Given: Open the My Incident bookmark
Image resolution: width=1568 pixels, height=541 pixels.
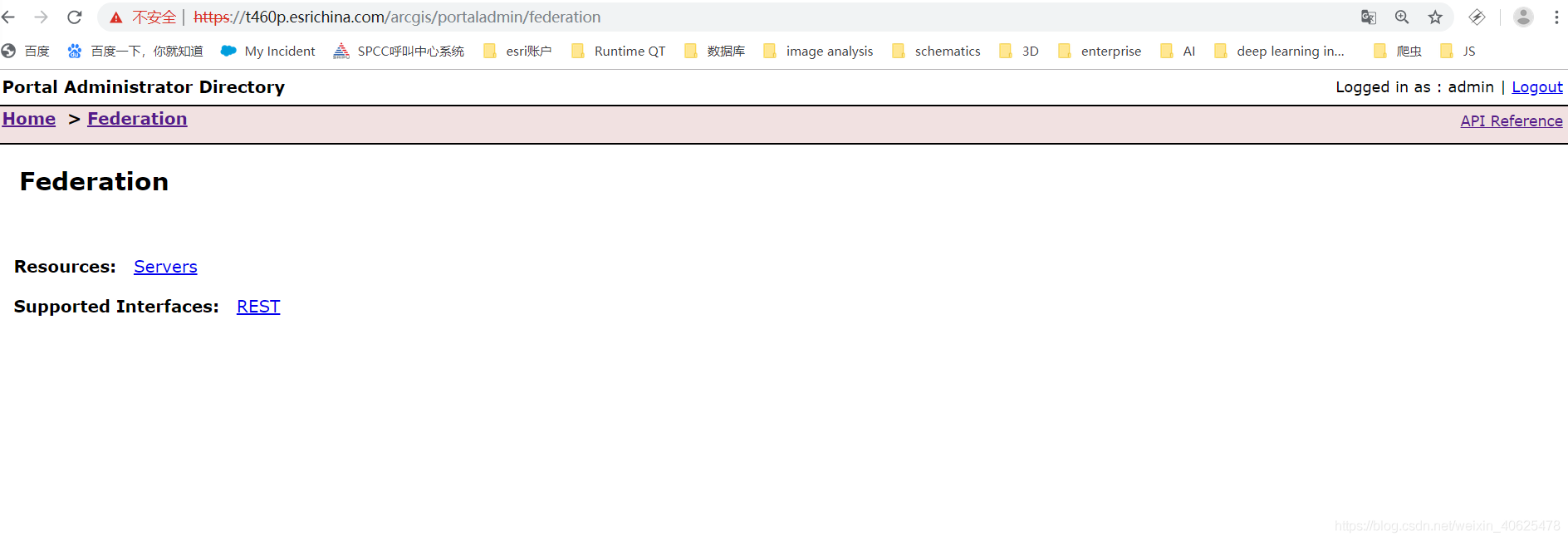Looking at the screenshot, I should click(268, 51).
